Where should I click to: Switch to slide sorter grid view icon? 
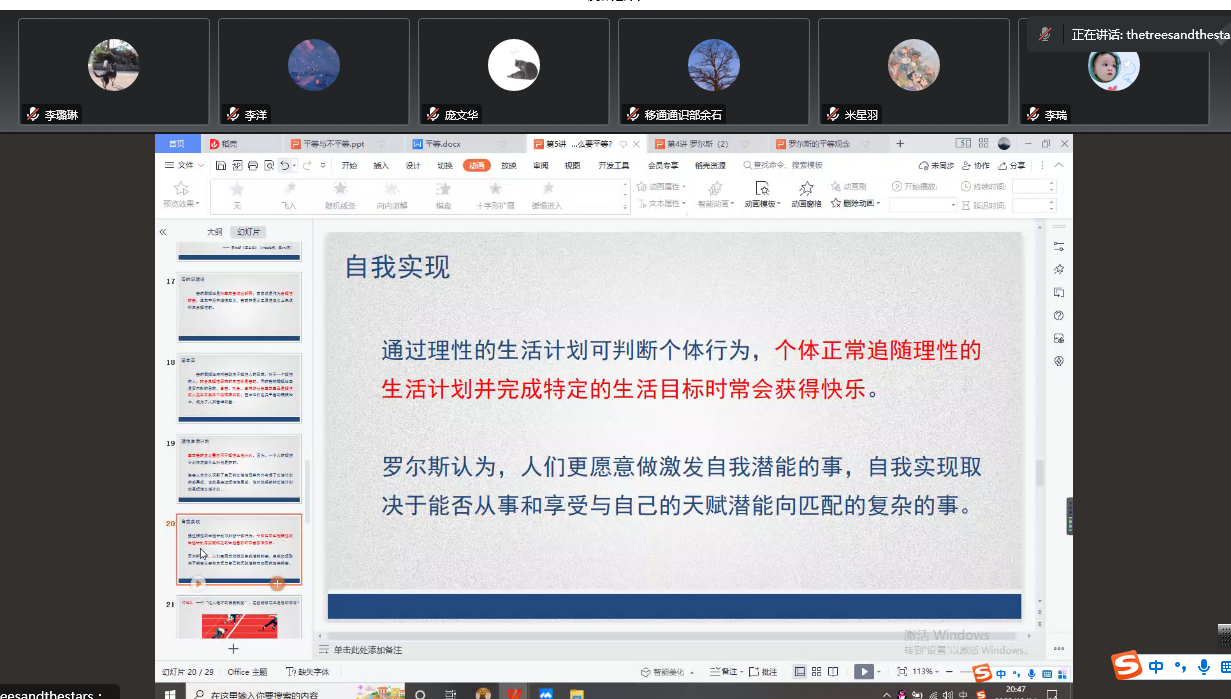817,672
